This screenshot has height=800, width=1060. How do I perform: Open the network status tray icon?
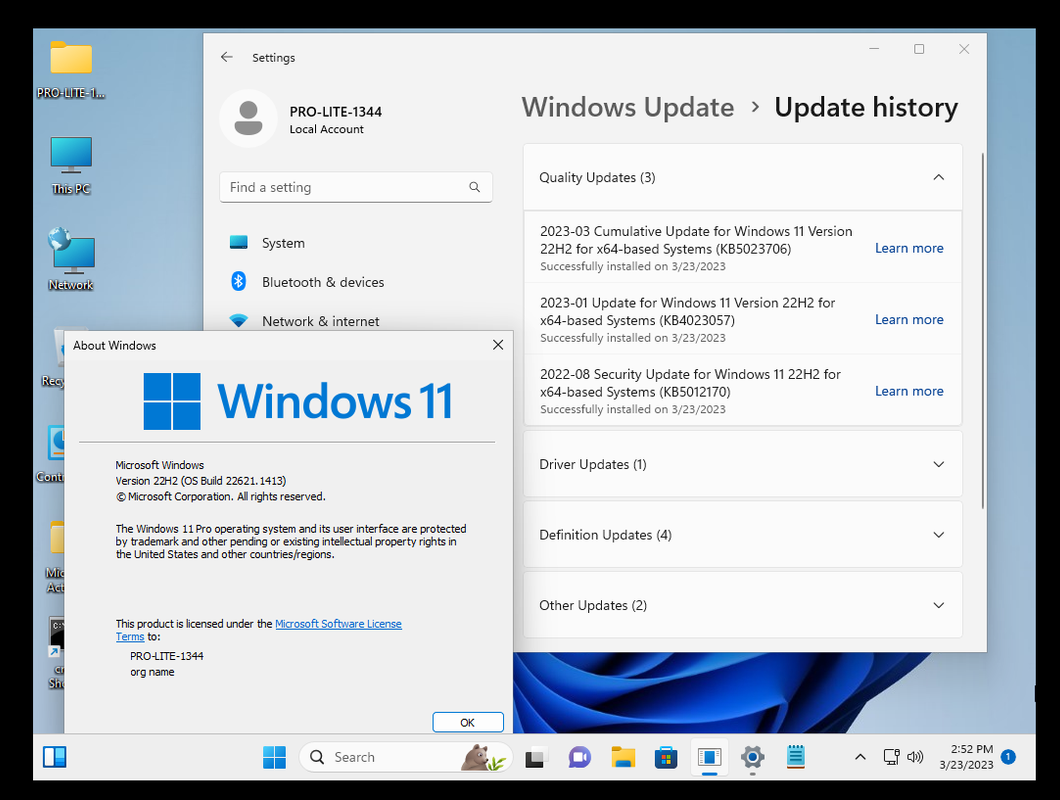pyautogui.click(x=892, y=757)
